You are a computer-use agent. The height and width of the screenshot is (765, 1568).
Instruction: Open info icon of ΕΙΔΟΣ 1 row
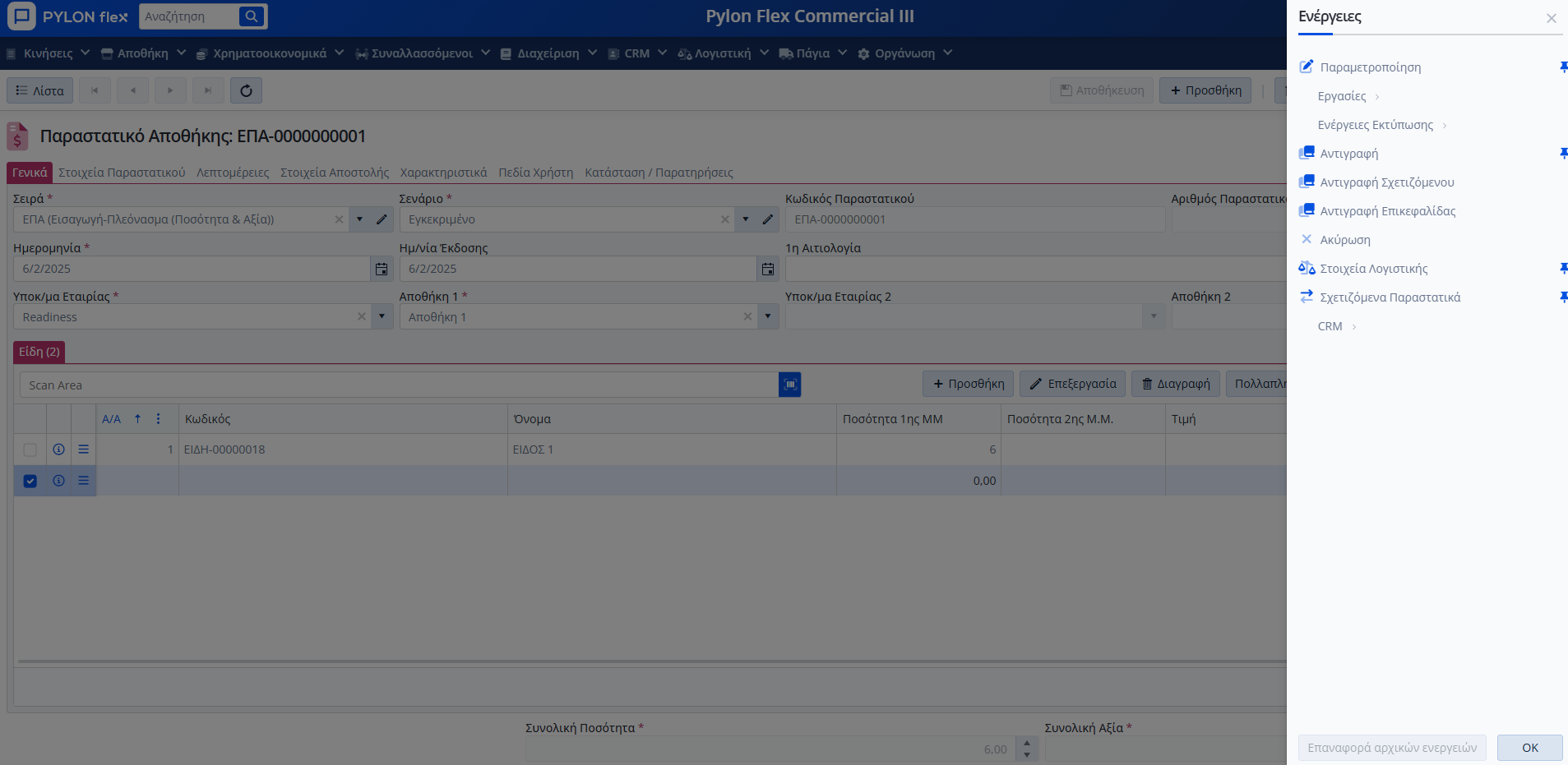[x=58, y=449]
